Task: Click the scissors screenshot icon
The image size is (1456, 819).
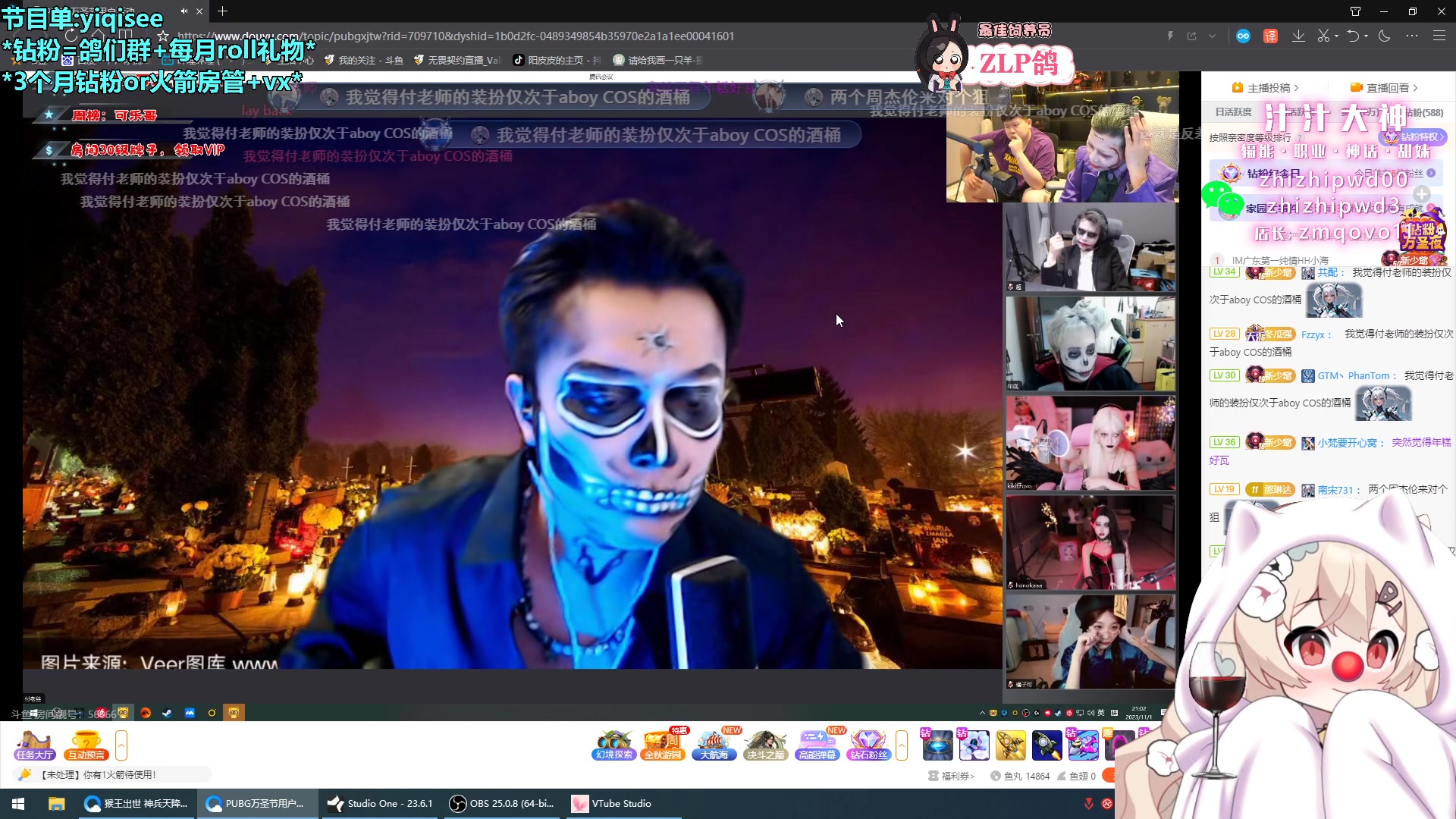Action: (x=1323, y=36)
